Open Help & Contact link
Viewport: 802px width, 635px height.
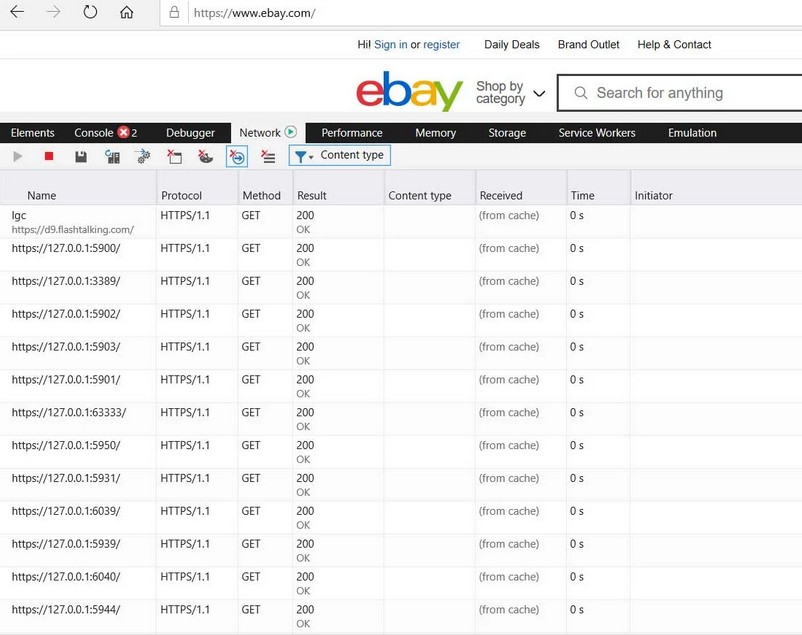(x=674, y=45)
